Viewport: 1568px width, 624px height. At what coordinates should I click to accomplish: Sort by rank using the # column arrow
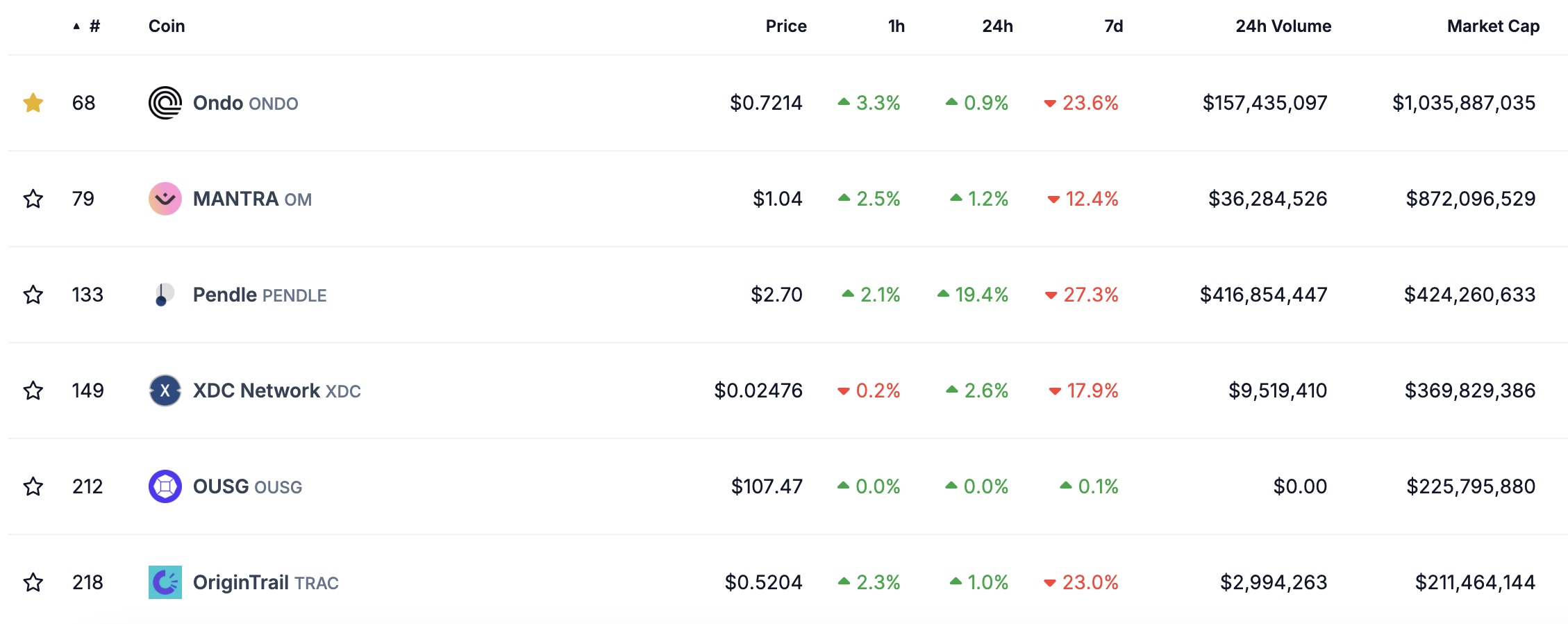pos(87,26)
